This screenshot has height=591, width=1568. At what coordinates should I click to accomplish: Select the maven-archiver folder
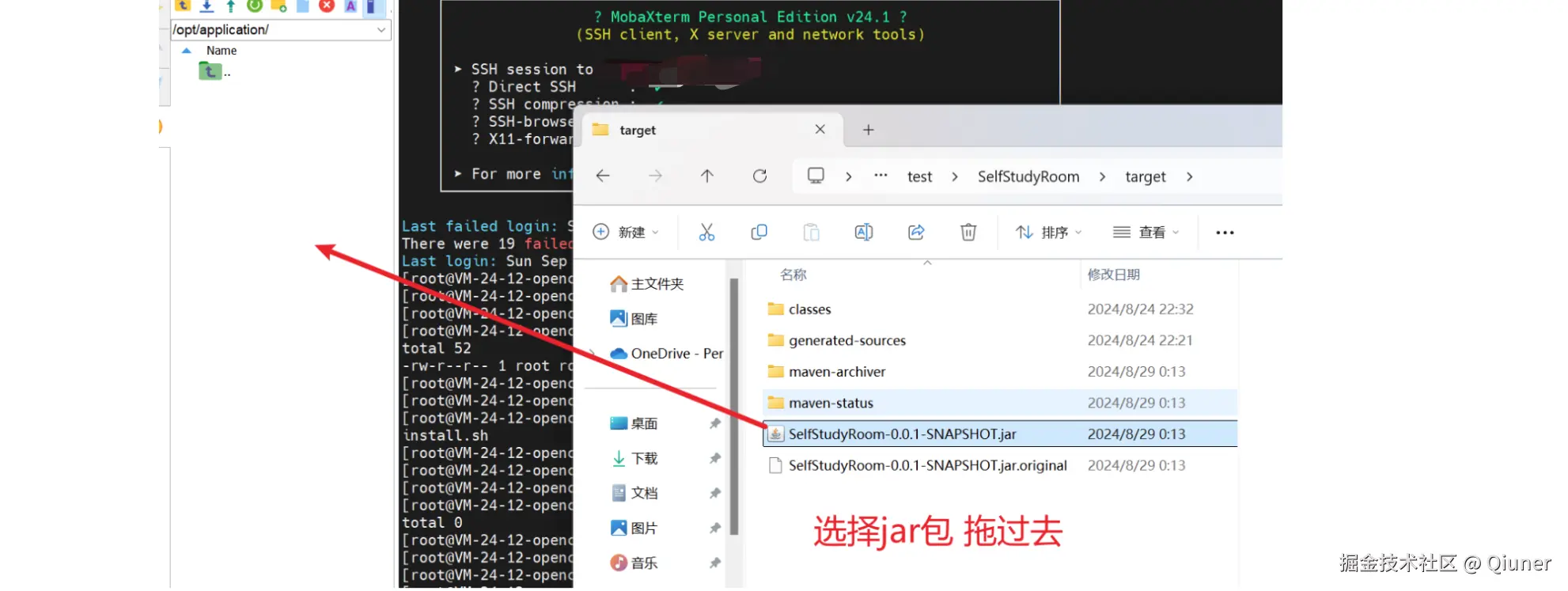click(1000, 372)
